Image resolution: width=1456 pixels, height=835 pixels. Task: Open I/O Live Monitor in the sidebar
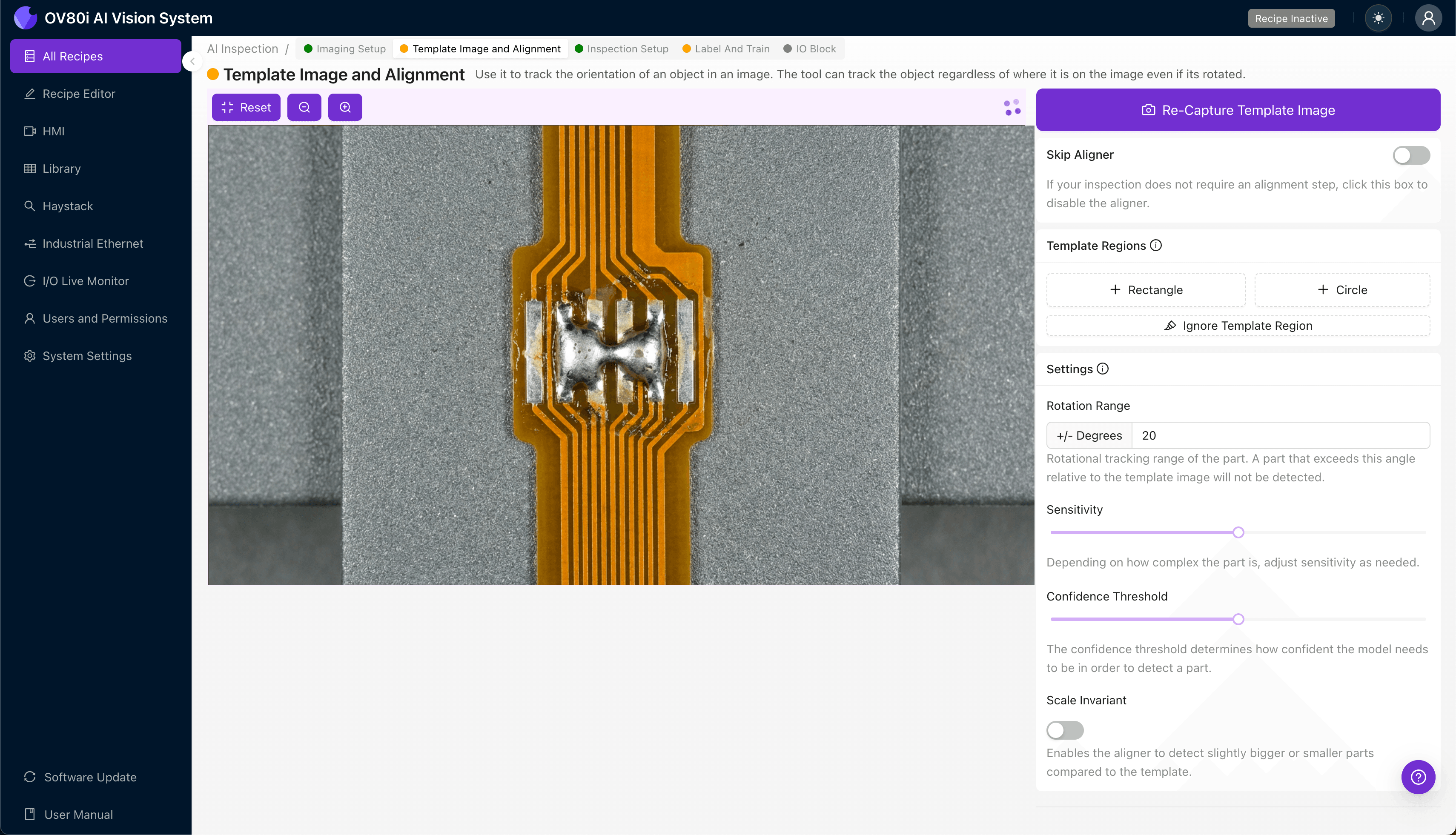(x=86, y=281)
